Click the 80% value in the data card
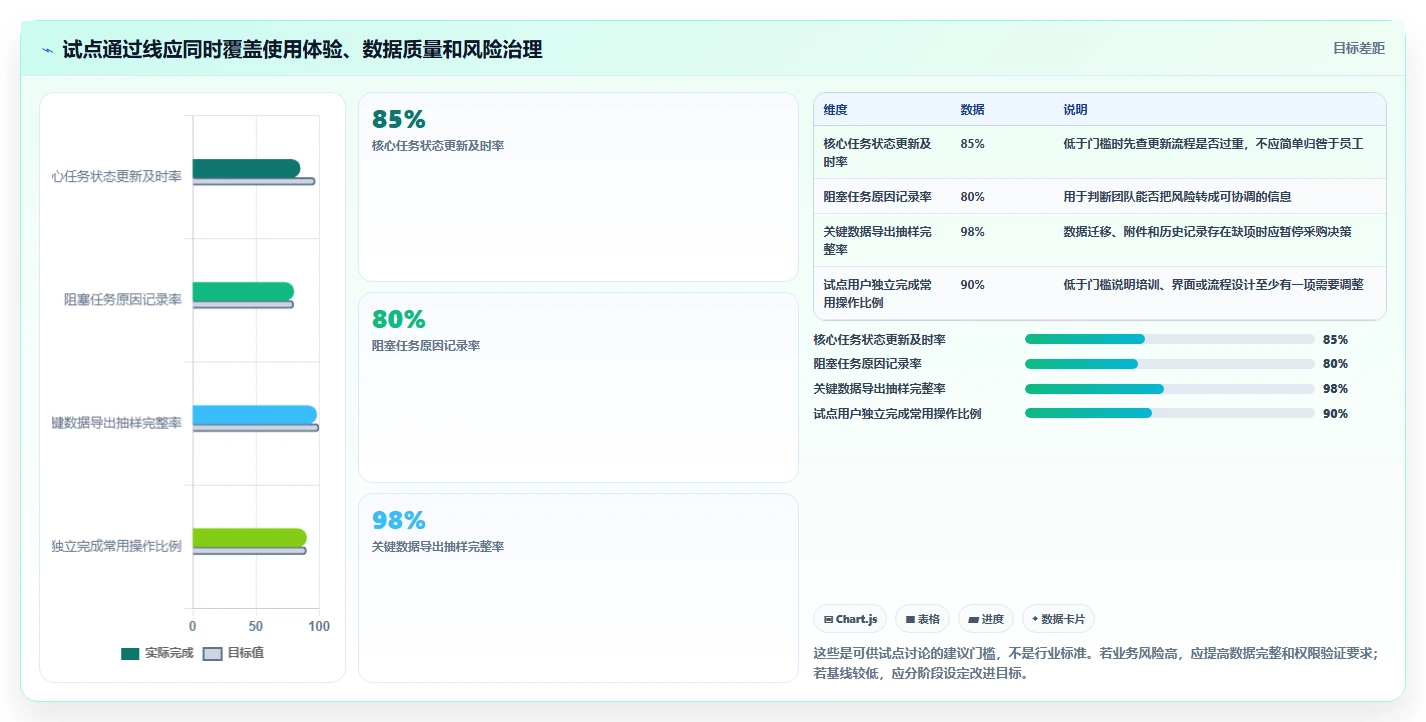The width and height of the screenshot is (1426, 722). (398, 319)
